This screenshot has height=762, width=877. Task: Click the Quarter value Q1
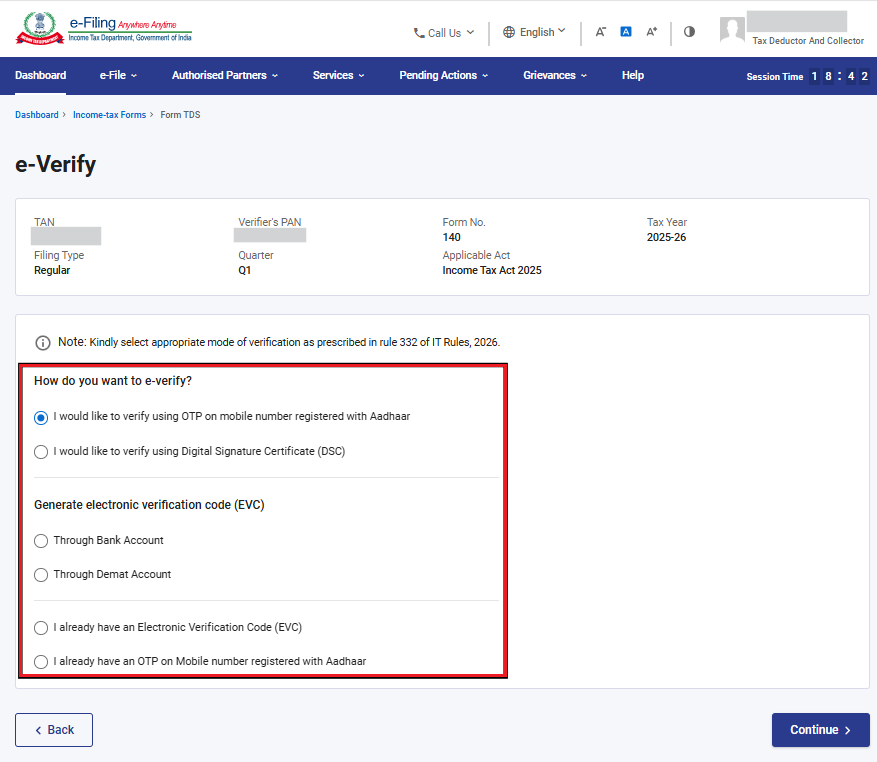244,270
